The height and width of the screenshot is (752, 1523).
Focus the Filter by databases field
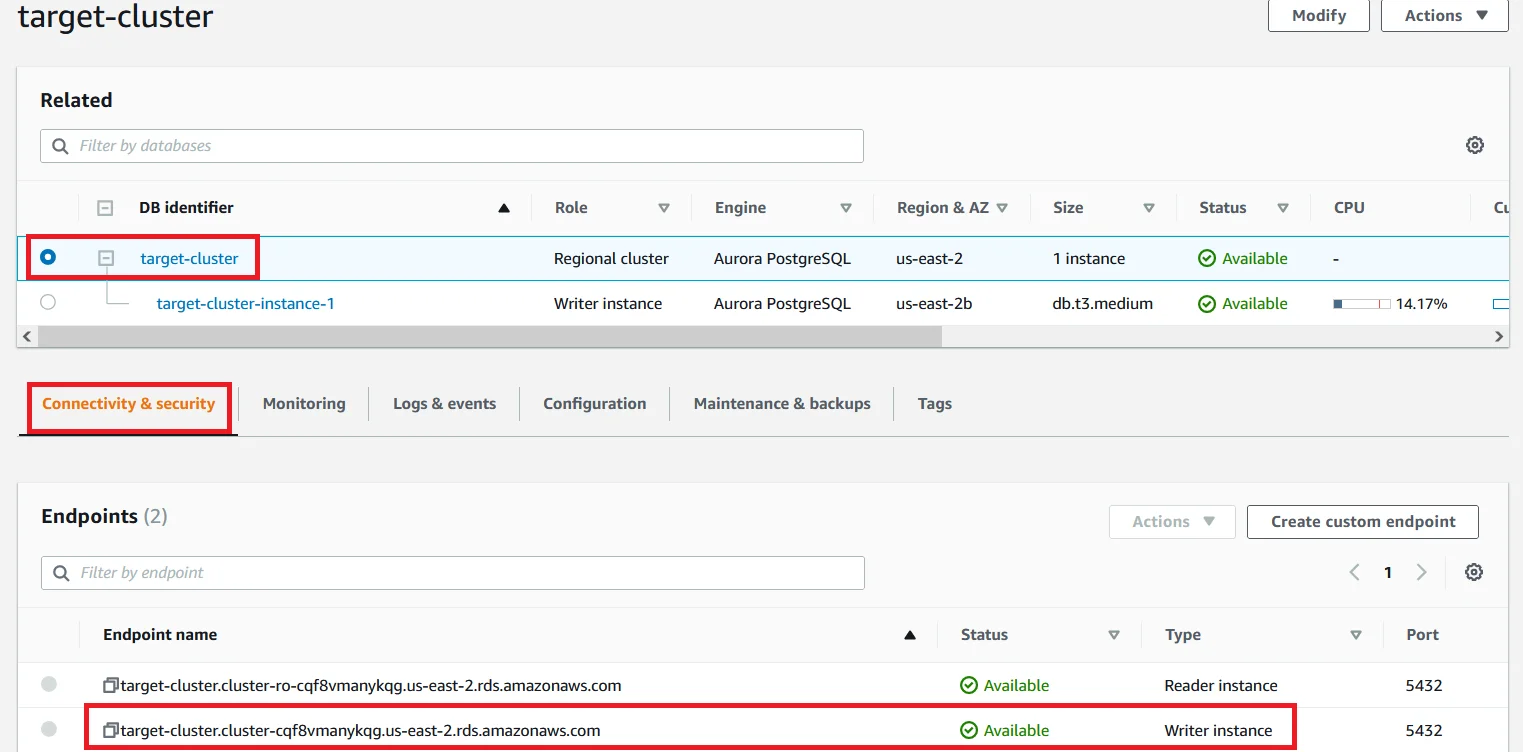(x=452, y=146)
